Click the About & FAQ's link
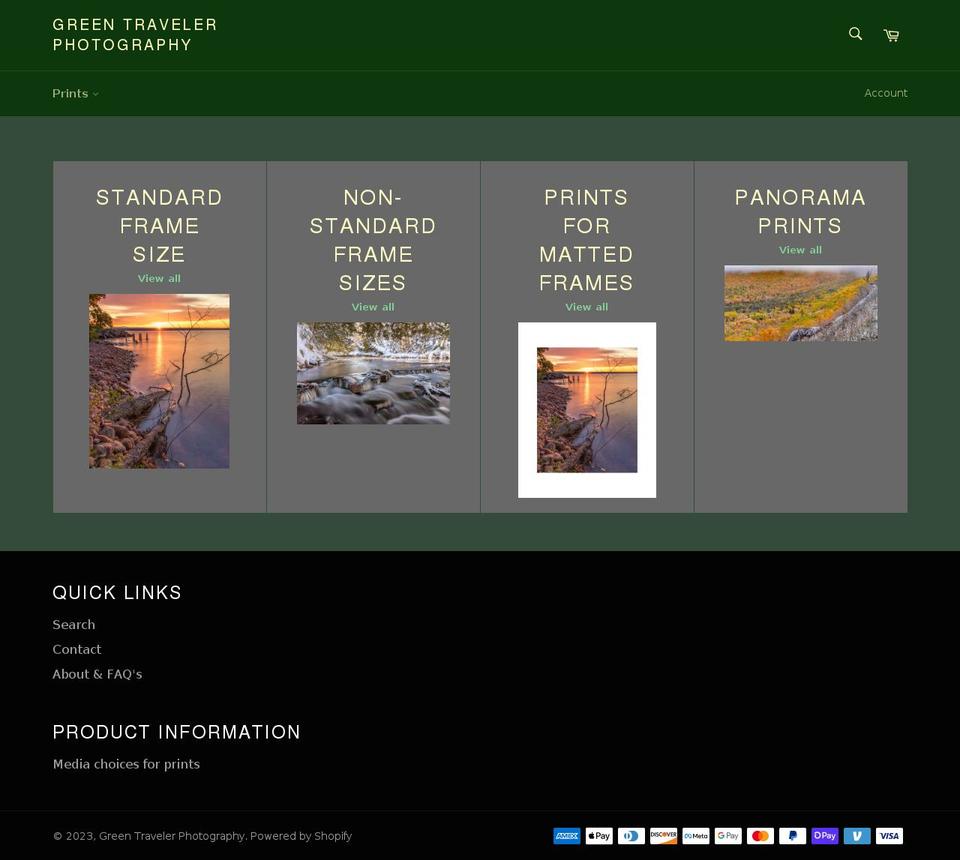 [97, 674]
